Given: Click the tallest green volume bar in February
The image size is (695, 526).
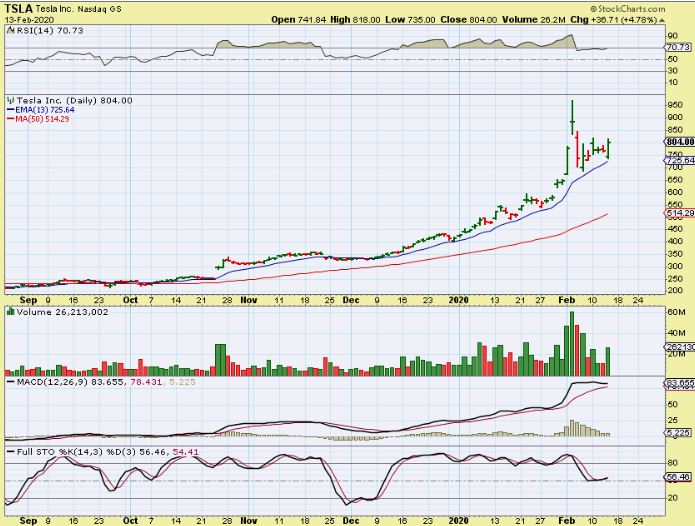Looking at the screenshot, I should point(572,343).
